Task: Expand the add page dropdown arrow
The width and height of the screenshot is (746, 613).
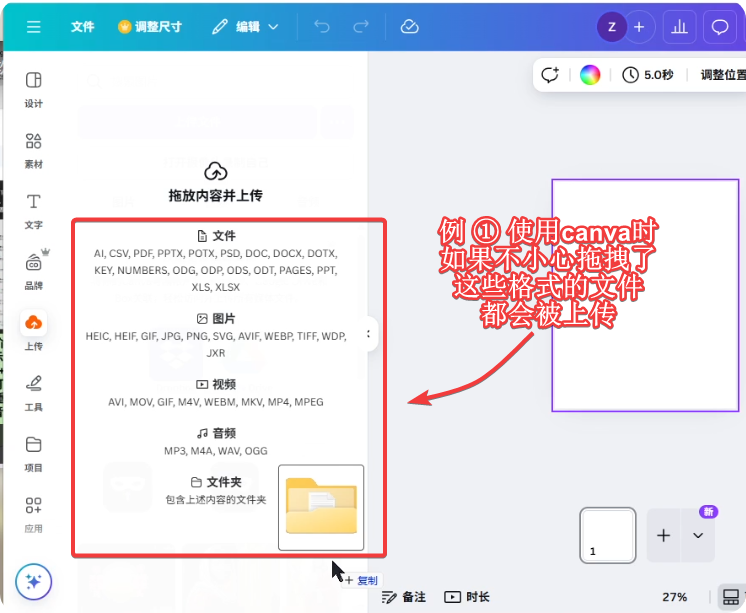Action: pos(698,535)
